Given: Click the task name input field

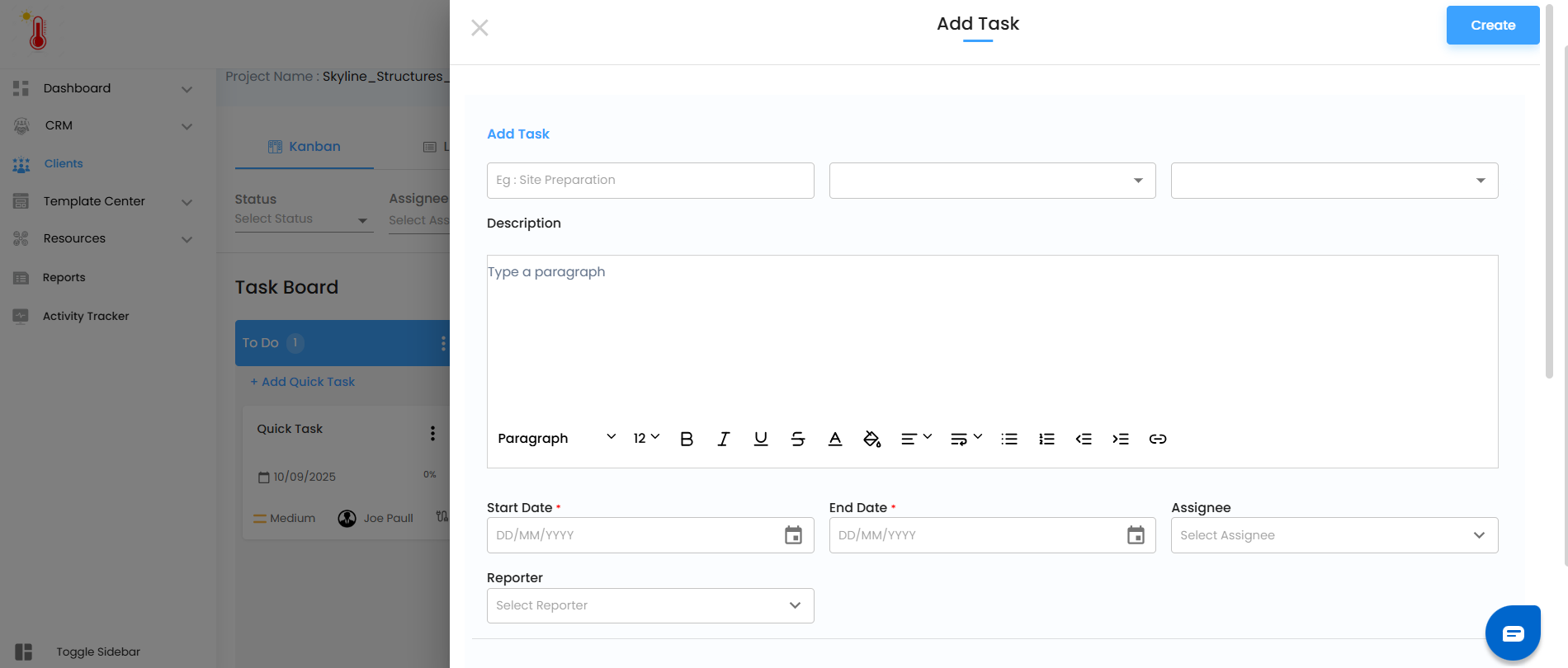Looking at the screenshot, I should pos(650,181).
